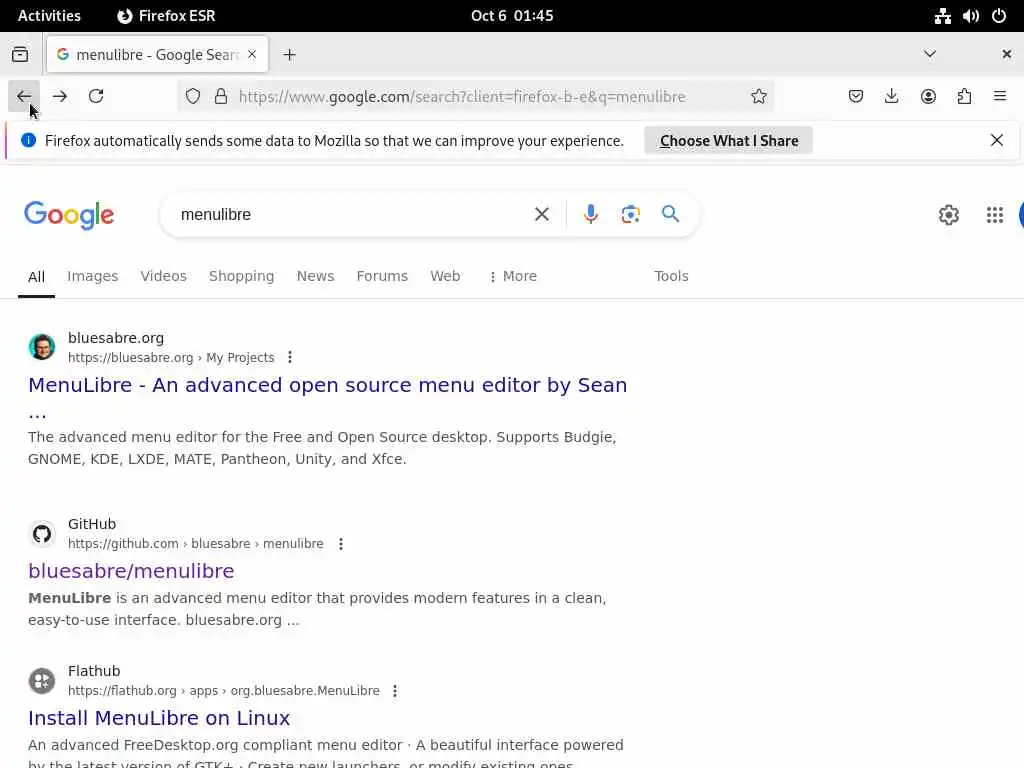Switch to the News tab

(315, 276)
